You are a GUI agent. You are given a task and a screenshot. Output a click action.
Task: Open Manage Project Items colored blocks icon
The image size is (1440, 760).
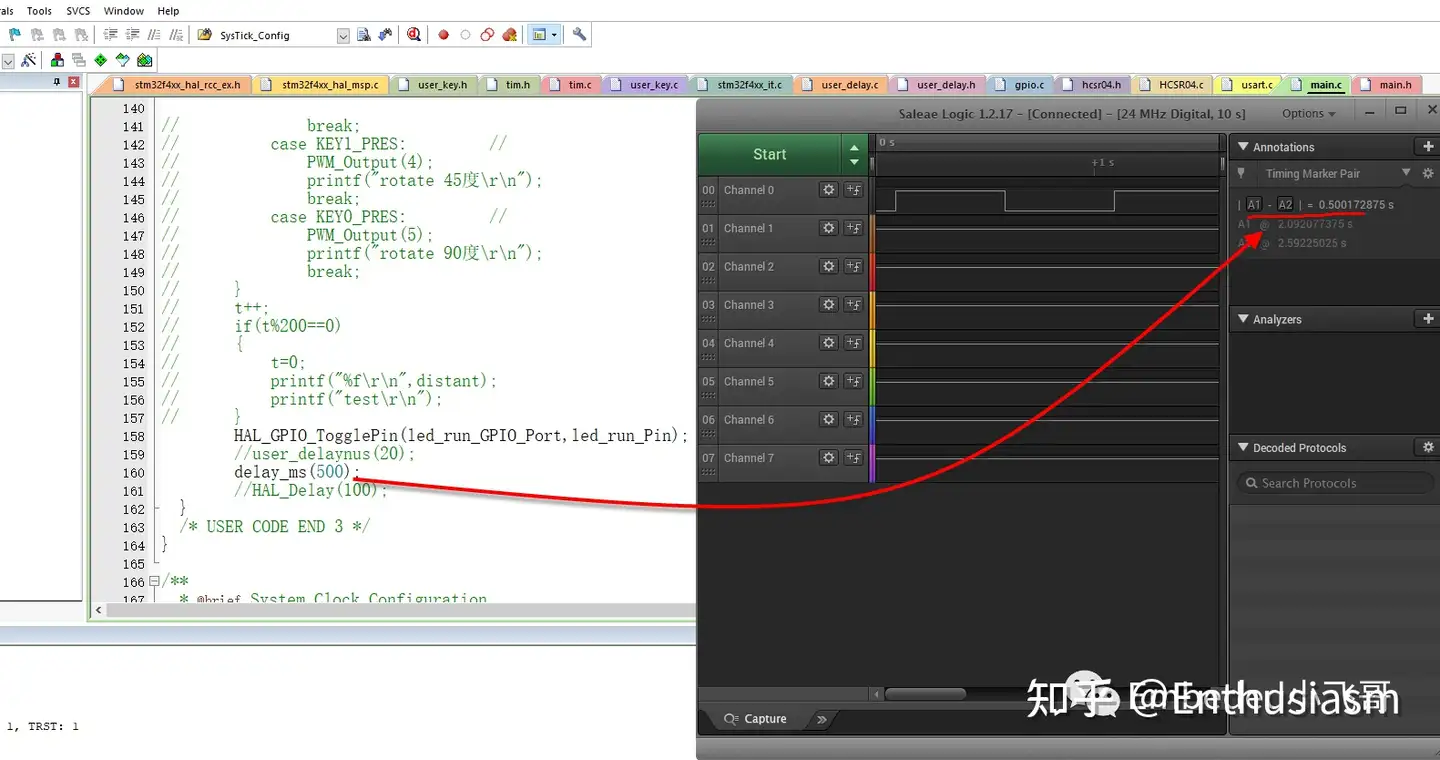coord(58,61)
